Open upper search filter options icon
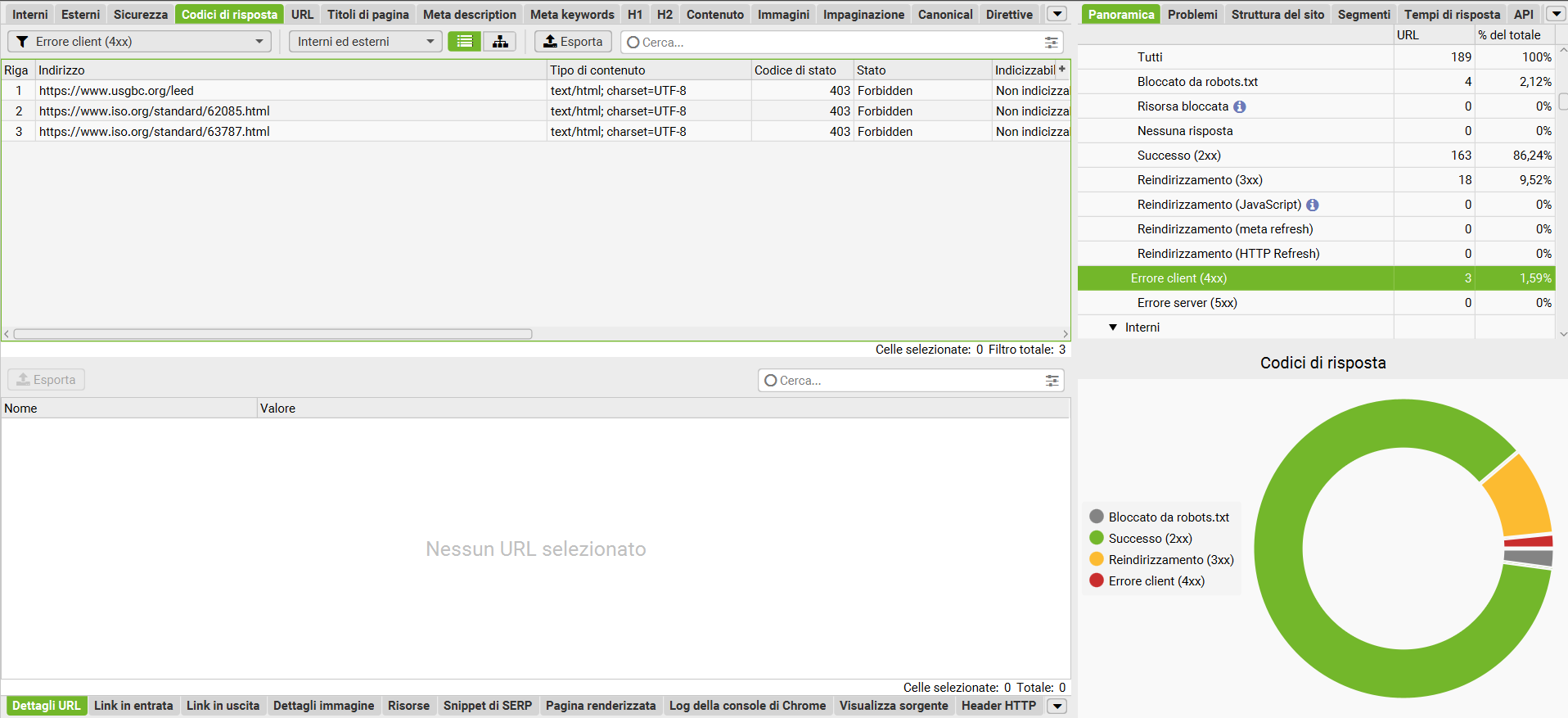 point(1052,42)
